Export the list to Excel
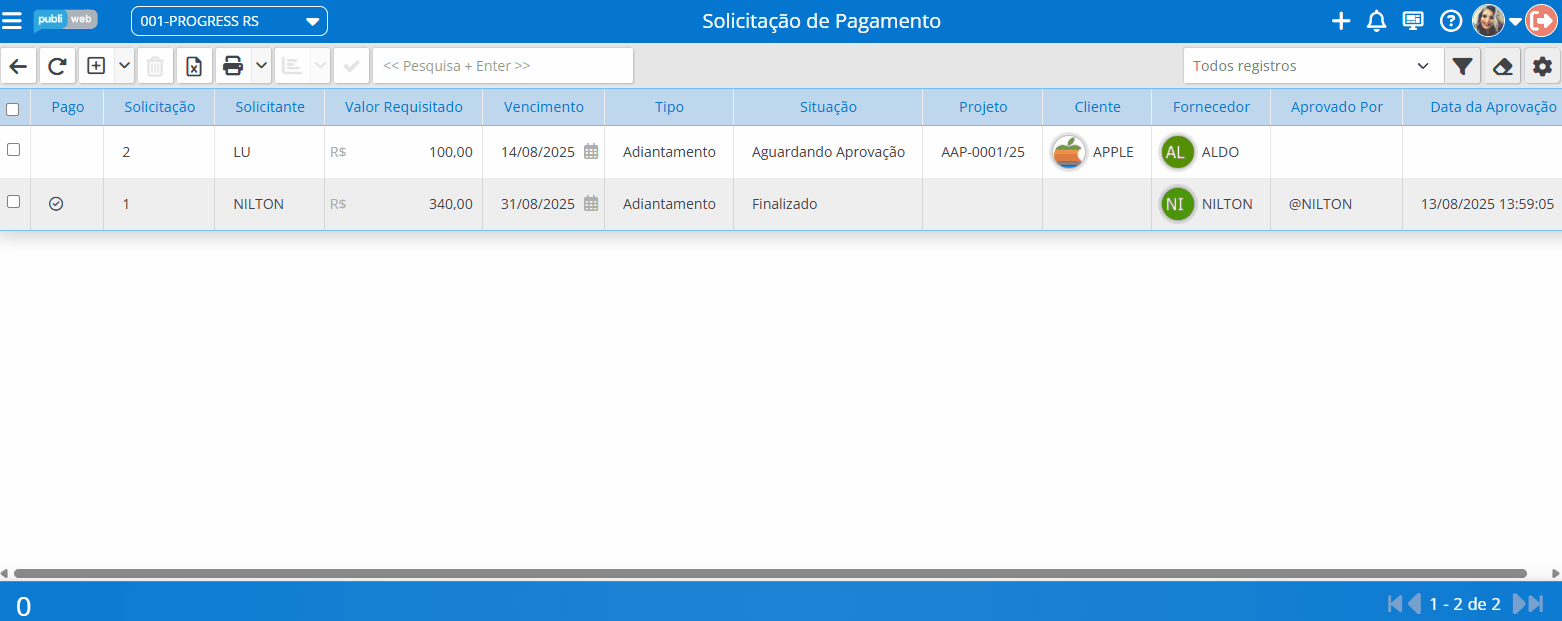Image resolution: width=1562 pixels, height=621 pixels. [194, 66]
